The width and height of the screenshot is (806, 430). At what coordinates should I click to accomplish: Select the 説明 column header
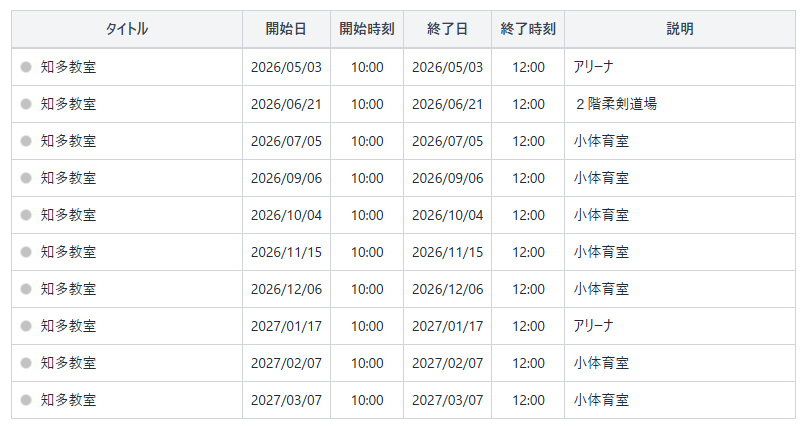pos(680,29)
